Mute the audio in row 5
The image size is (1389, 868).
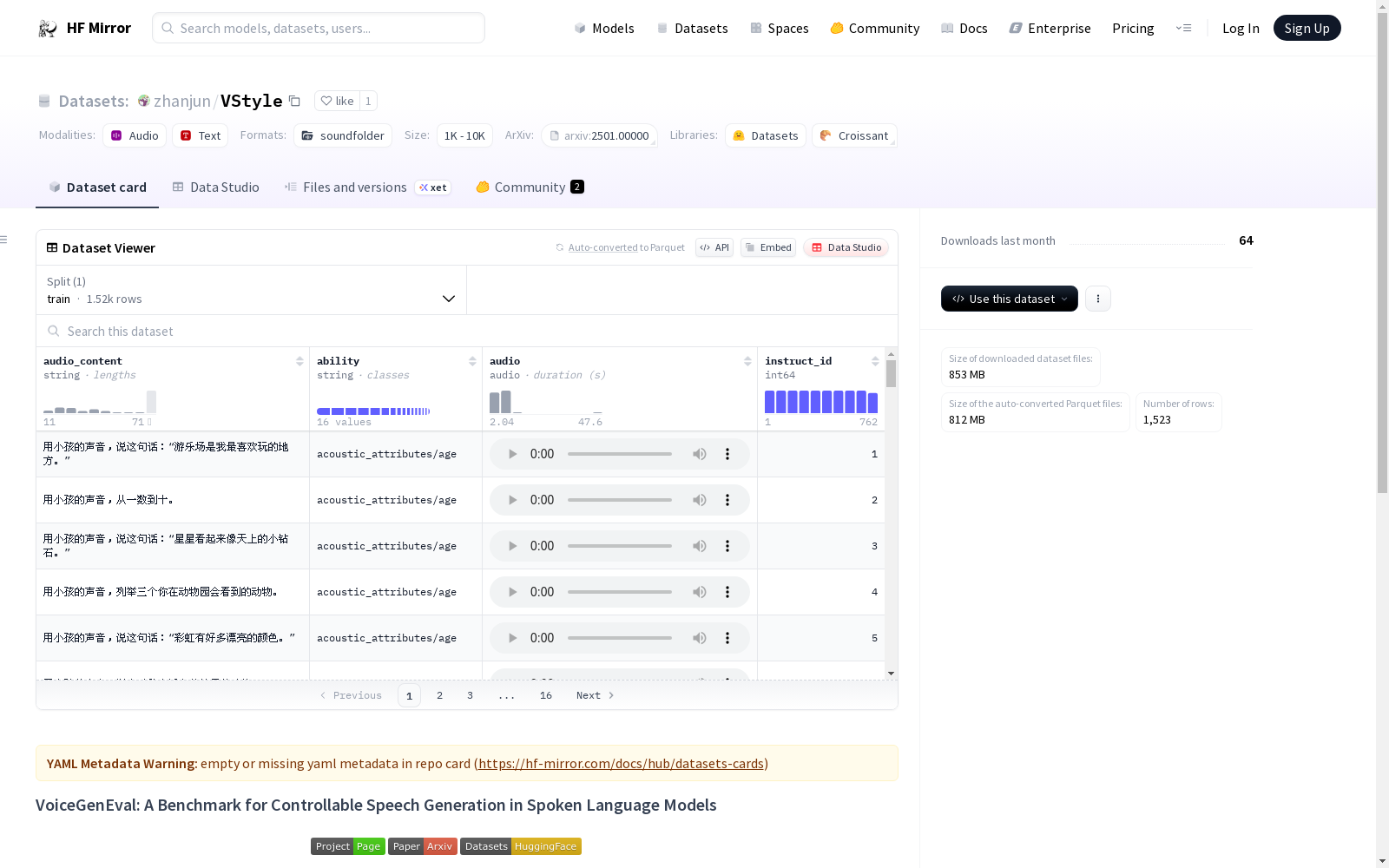coord(700,638)
